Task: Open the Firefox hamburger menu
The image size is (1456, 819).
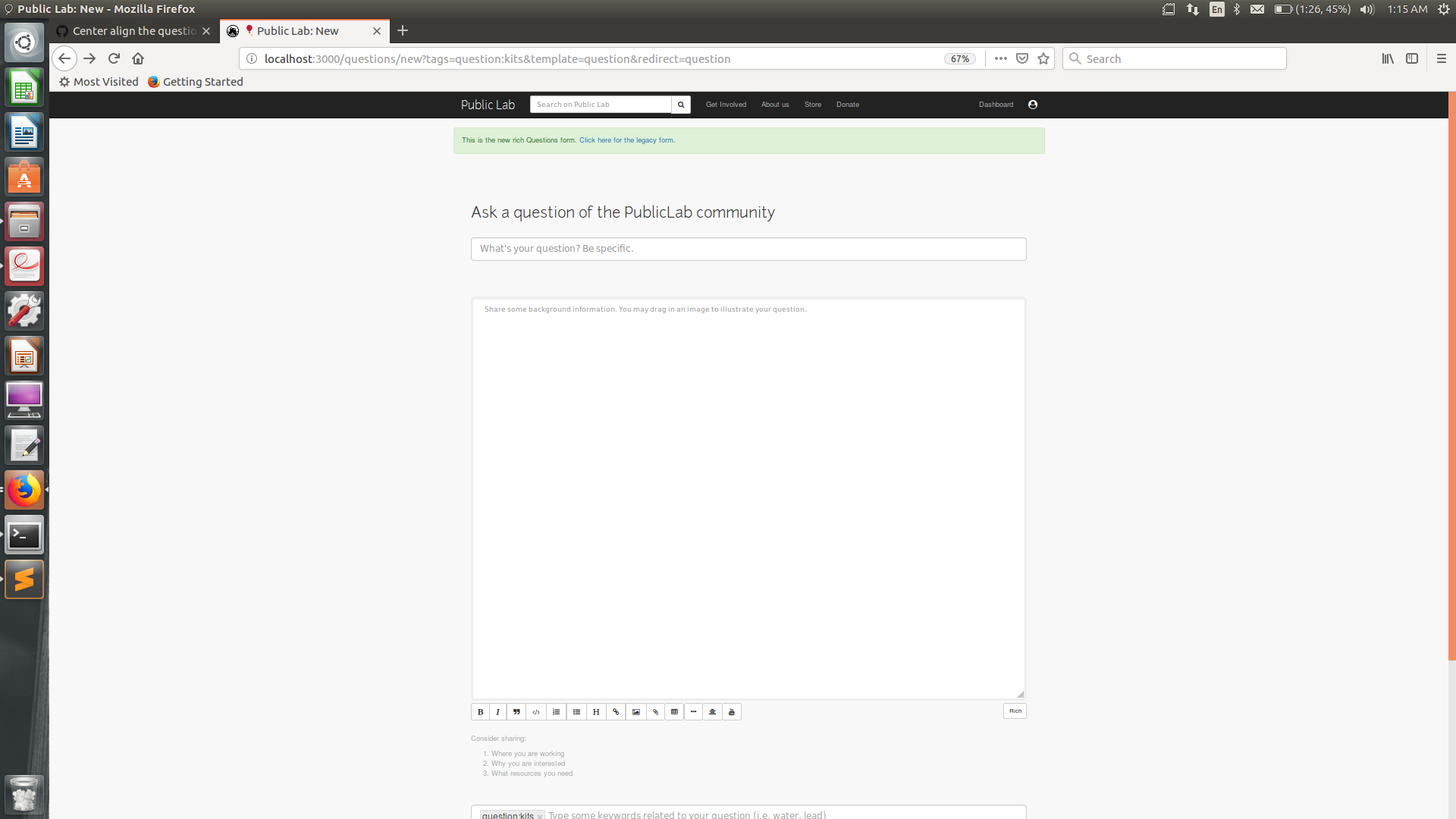Action: pyautogui.click(x=1442, y=58)
